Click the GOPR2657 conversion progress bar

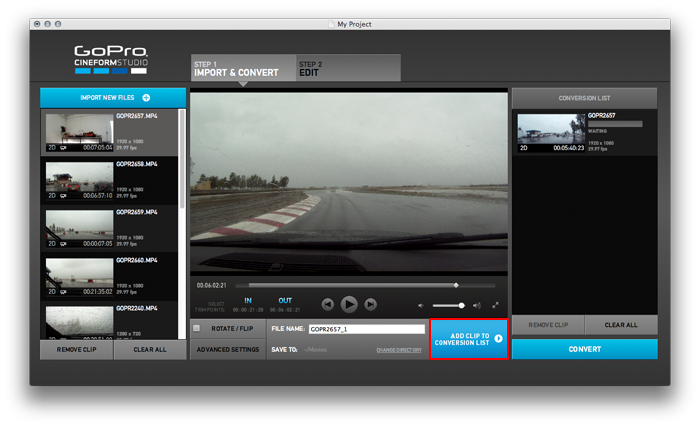click(x=615, y=124)
